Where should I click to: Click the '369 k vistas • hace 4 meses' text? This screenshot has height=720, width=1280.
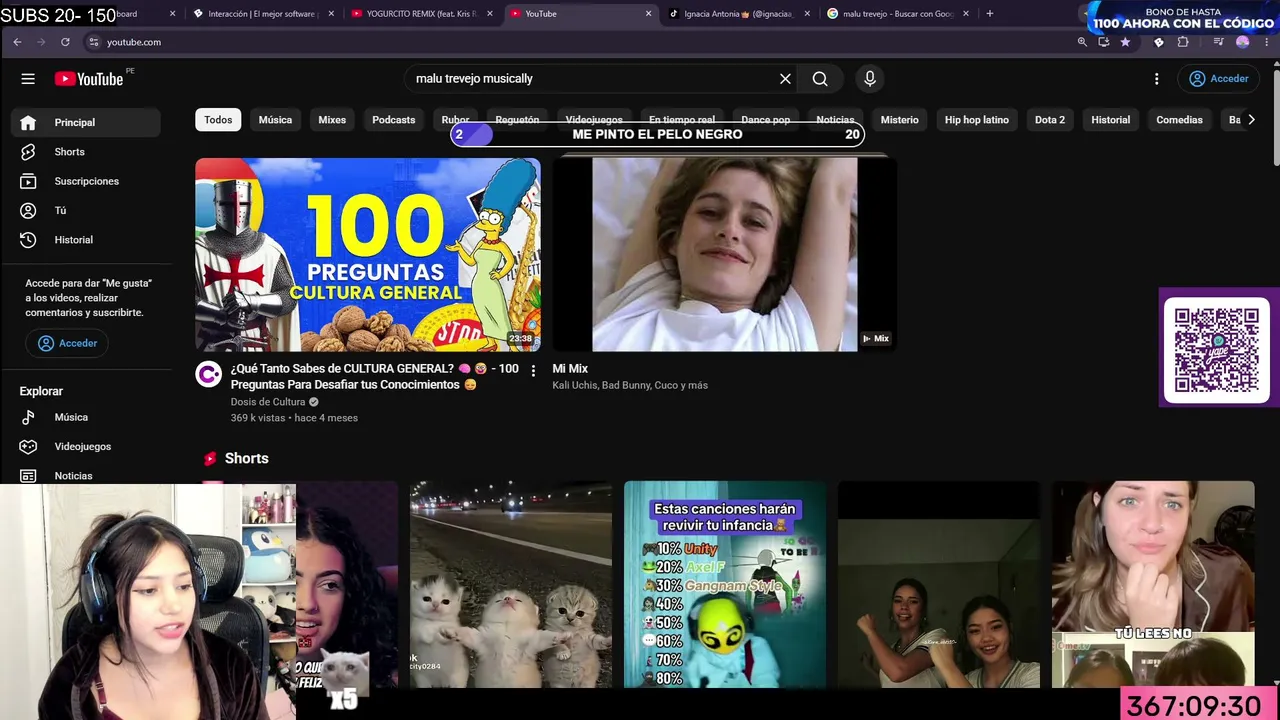(294, 418)
